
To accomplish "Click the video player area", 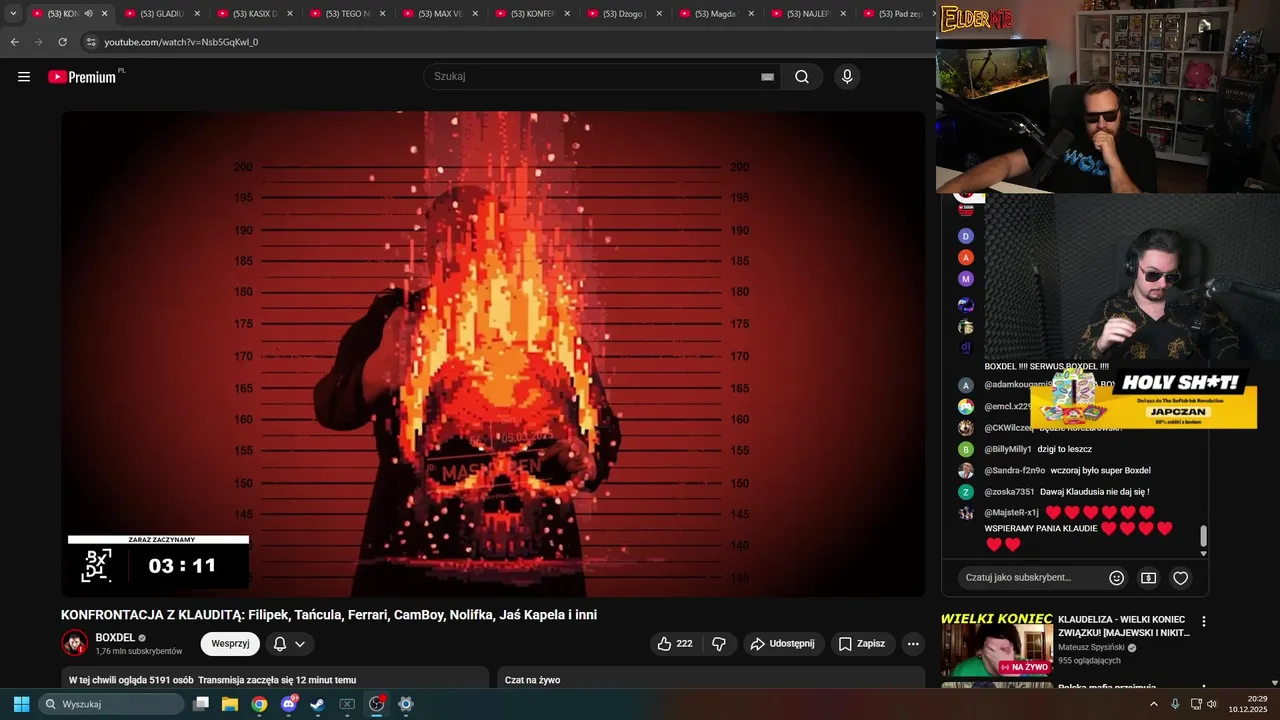I will tap(493, 354).
